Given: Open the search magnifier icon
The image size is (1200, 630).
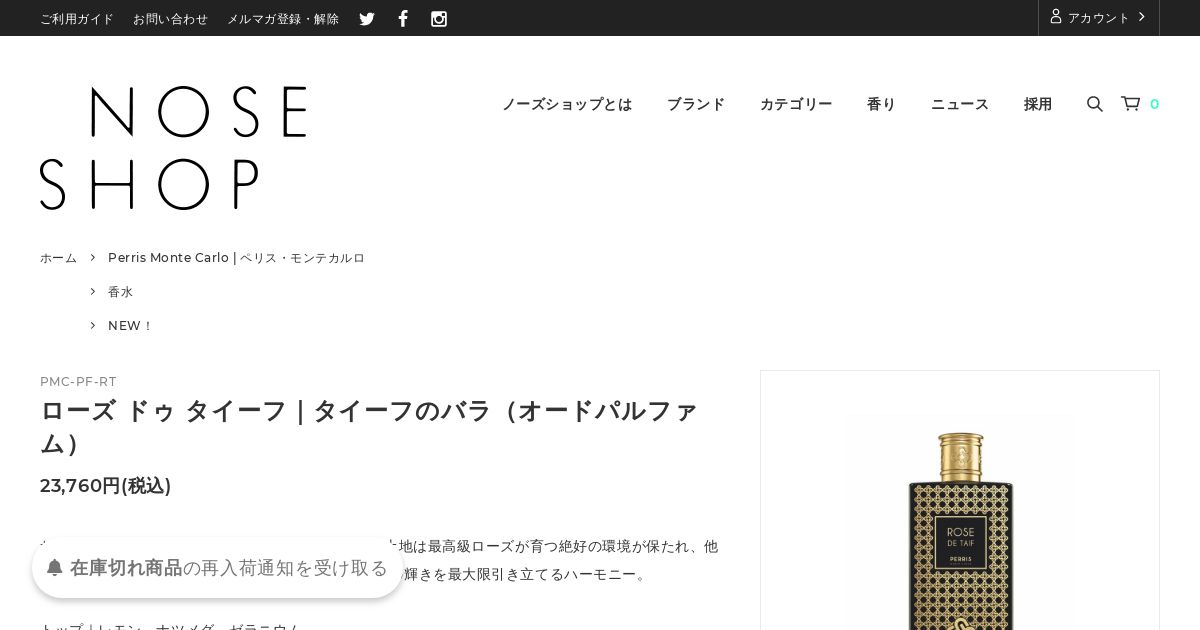Looking at the screenshot, I should coord(1095,104).
